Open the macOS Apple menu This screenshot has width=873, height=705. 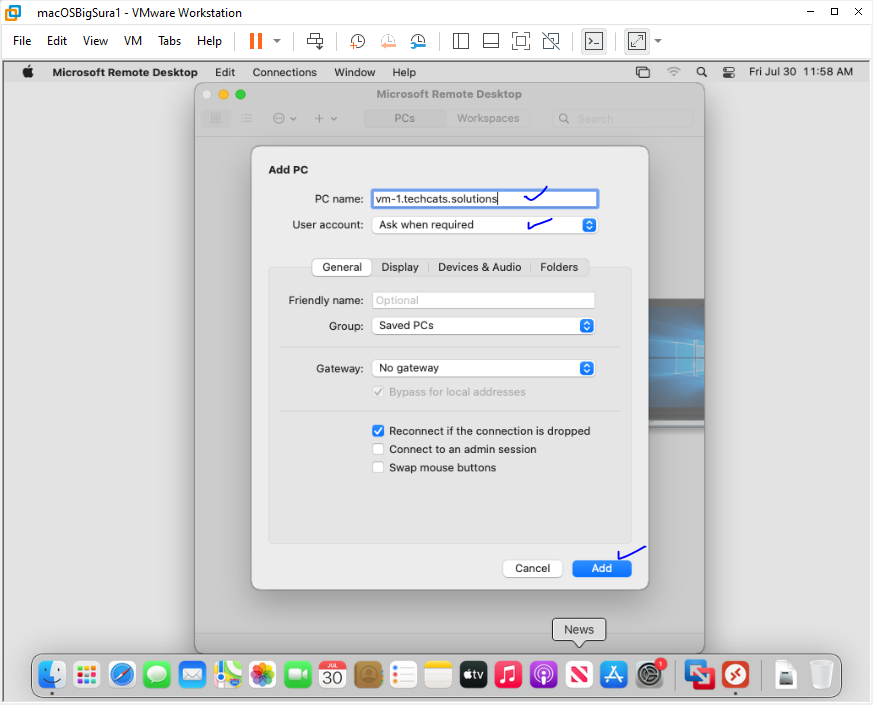(28, 72)
